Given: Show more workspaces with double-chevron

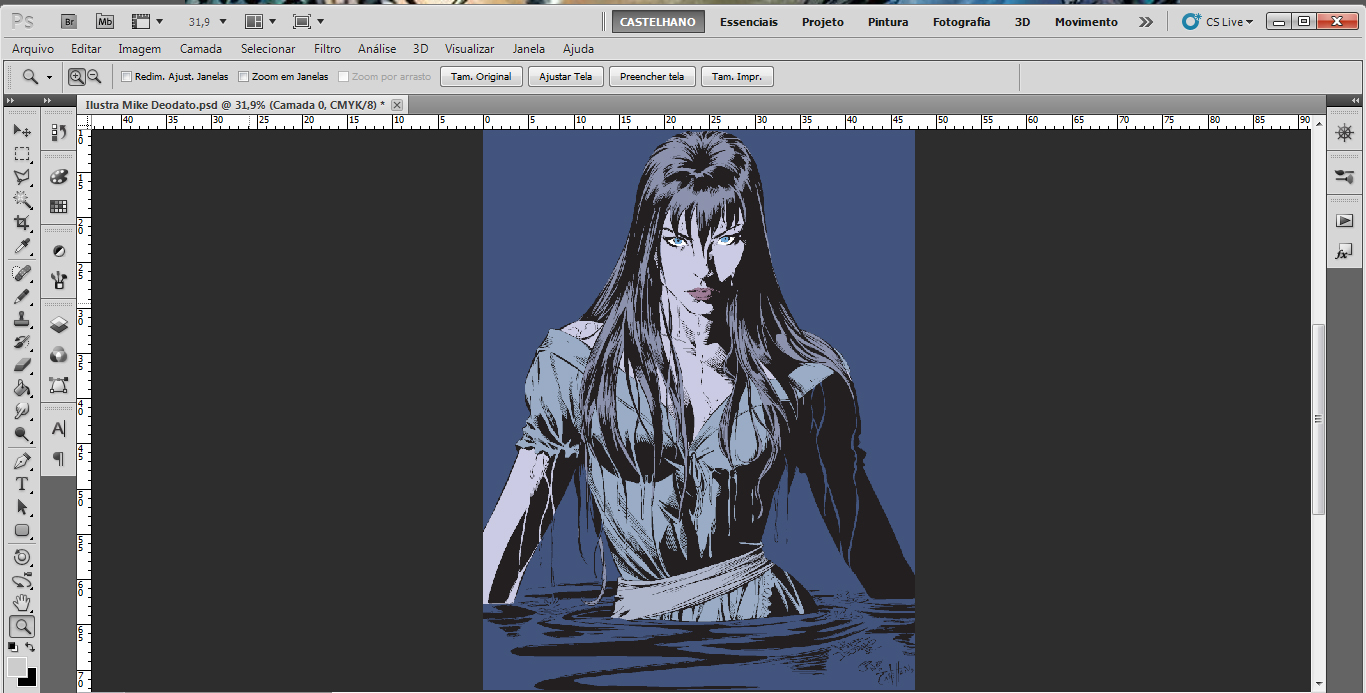Looking at the screenshot, I should point(1146,21).
